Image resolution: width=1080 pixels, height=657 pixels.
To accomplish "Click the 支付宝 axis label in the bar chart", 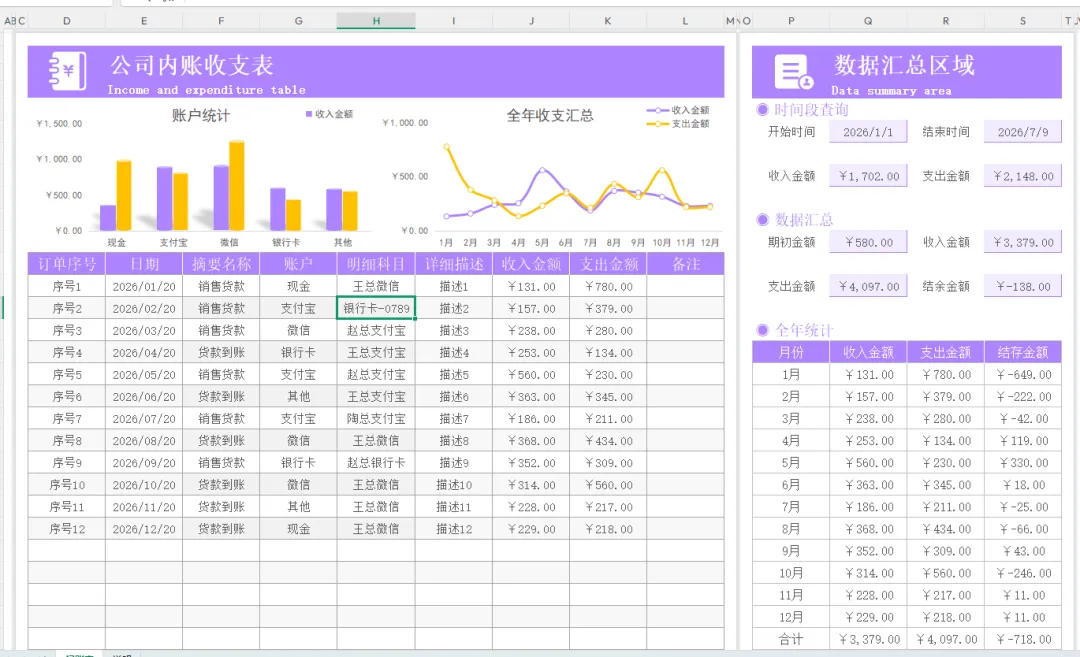I will coord(173,242).
